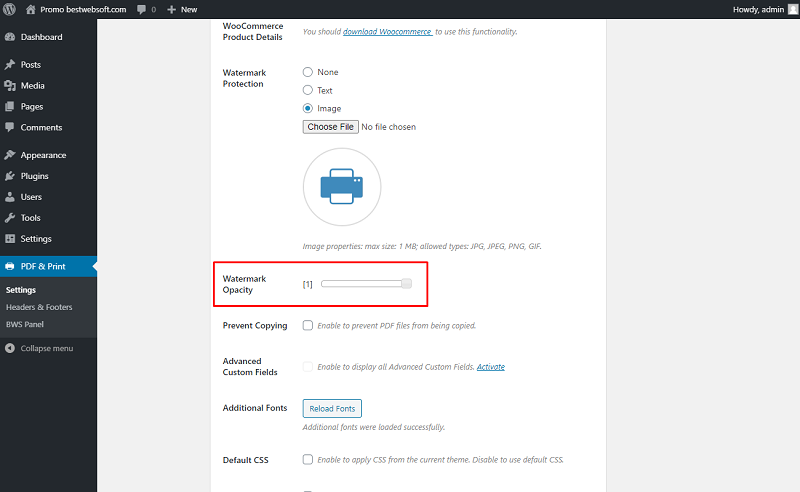Click "Additional fonts were loaded successfully" text

point(373,427)
